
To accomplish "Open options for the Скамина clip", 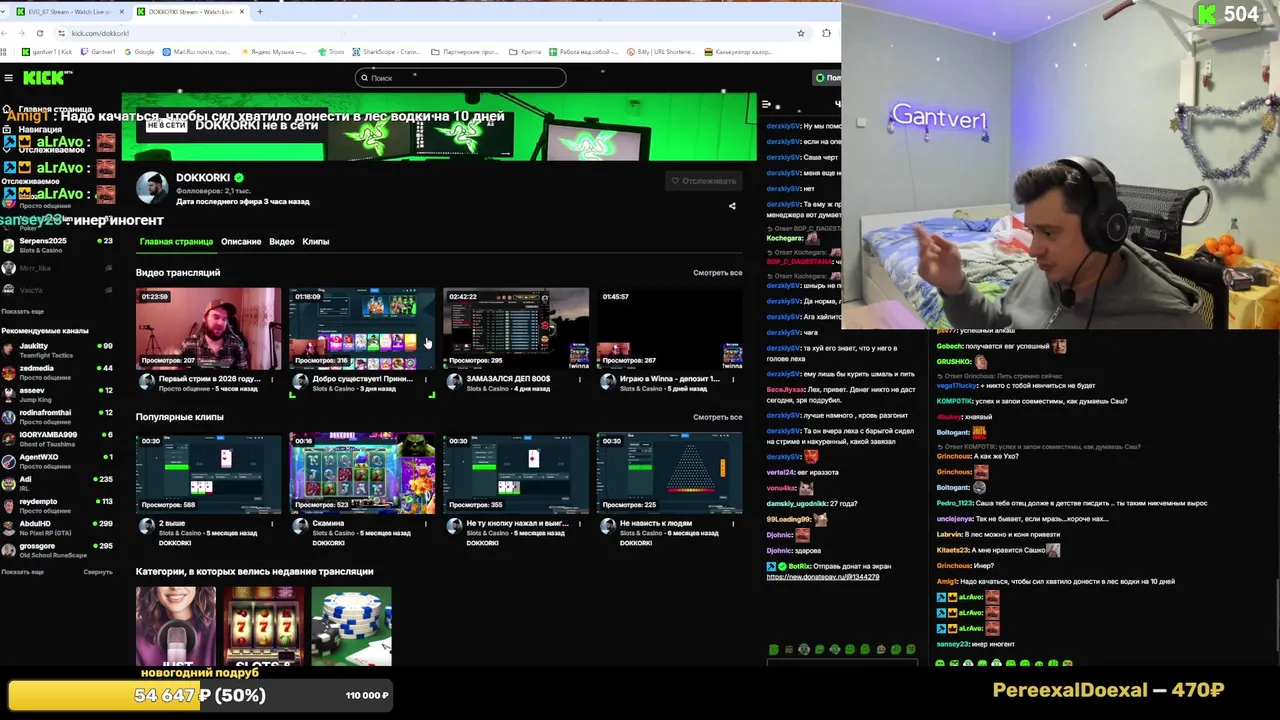I will coord(425,524).
